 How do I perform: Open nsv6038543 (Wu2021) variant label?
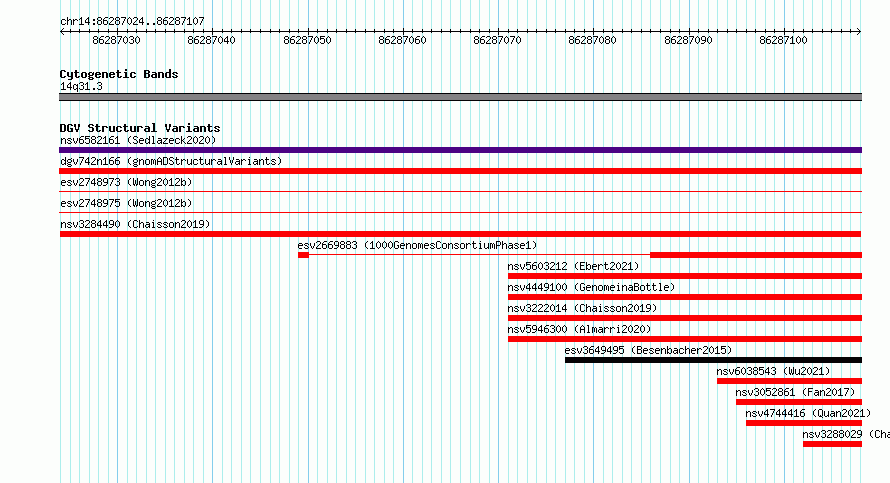pyautogui.click(x=773, y=371)
